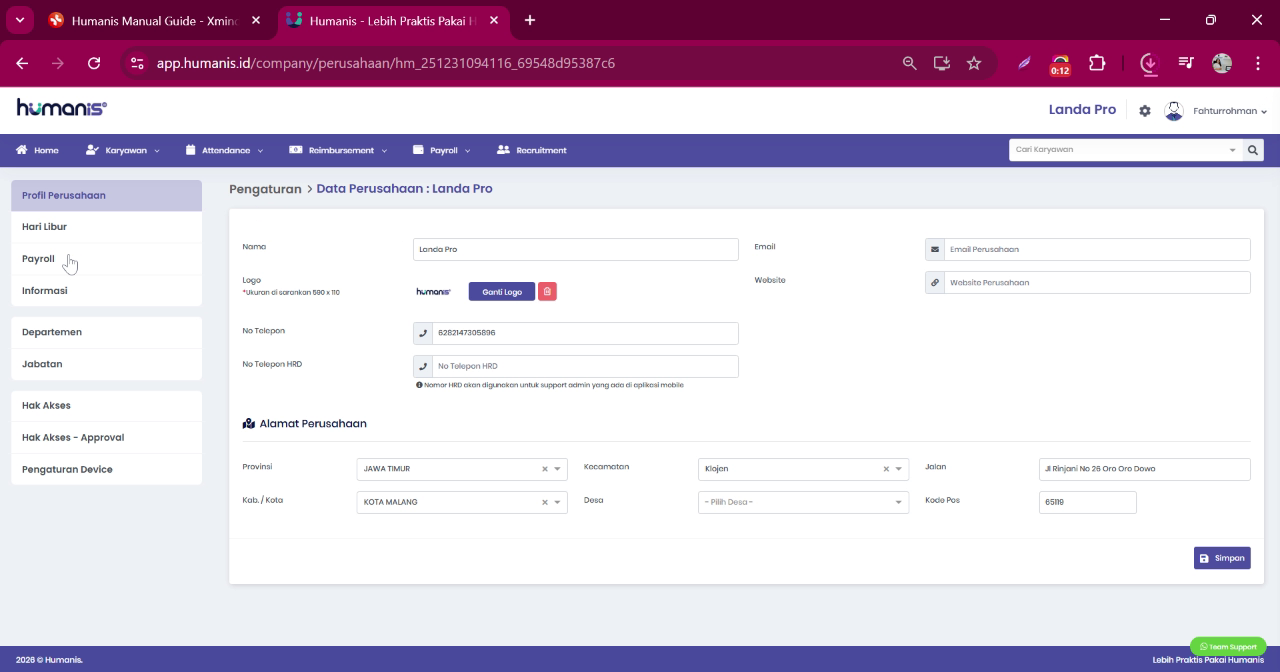The image size is (1280, 672).
Task: Open the Payroll top menu dropdown
Action: click(x=442, y=150)
